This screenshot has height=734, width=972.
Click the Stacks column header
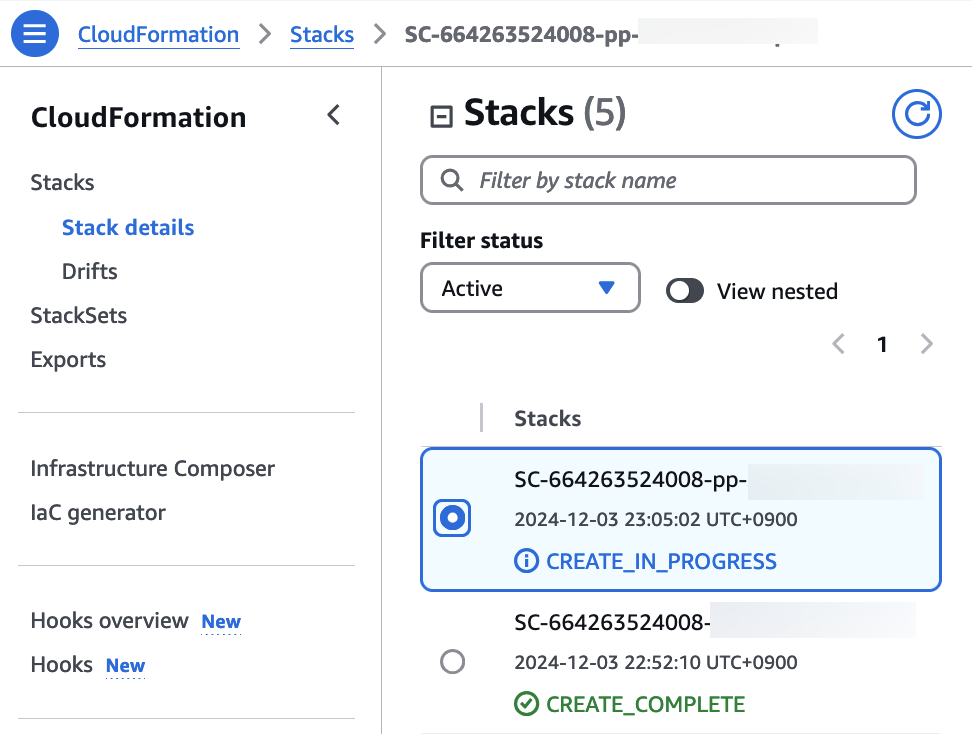(x=548, y=418)
